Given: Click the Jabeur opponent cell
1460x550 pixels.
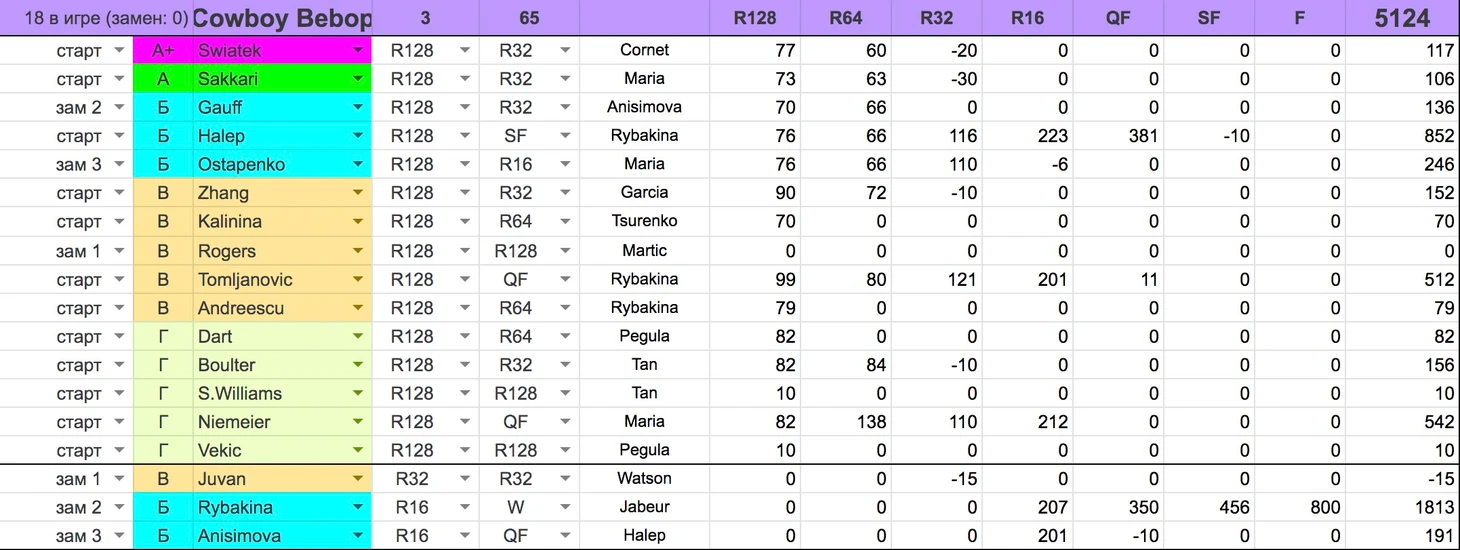Looking at the screenshot, I should click(644, 507).
